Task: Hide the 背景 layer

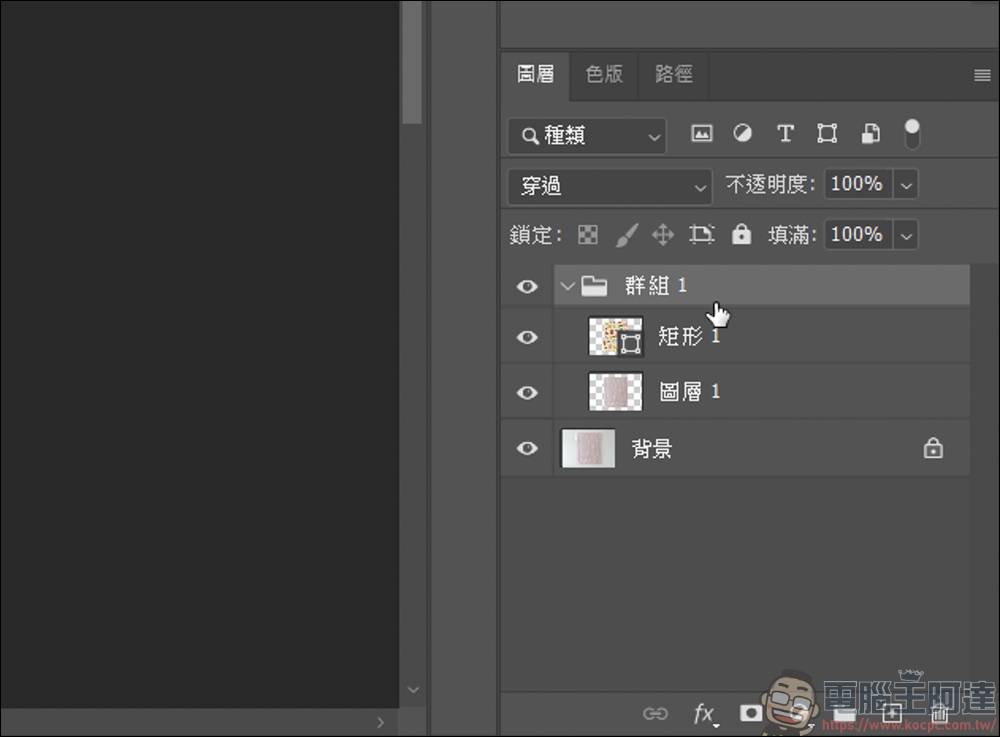Action: [x=527, y=449]
